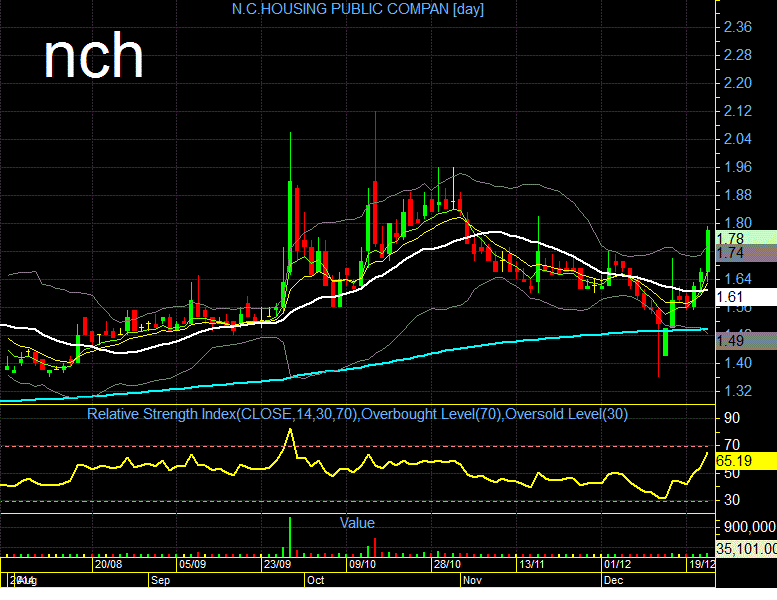Select the 20/08 date marker
The width and height of the screenshot is (777, 600).
click(x=109, y=564)
